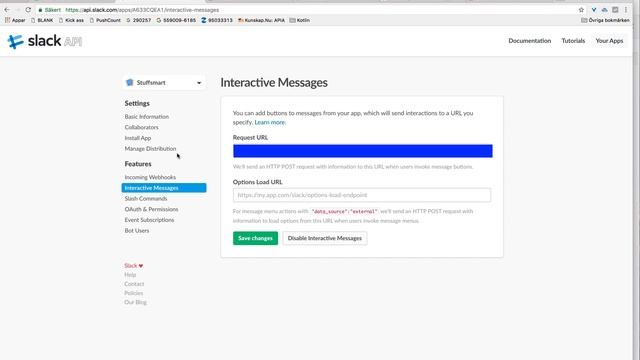Open the Install App page
Image resolution: width=640 pixels, height=360 pixels.
(x=138, y=138)
